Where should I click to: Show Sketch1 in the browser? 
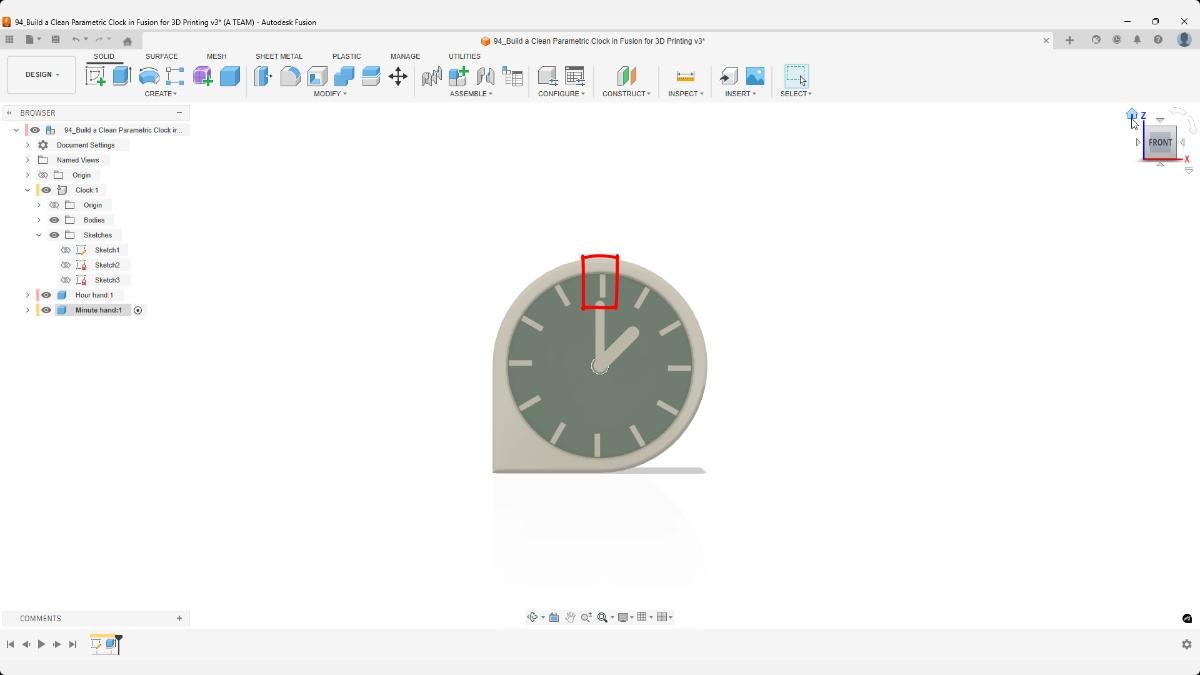66,249
